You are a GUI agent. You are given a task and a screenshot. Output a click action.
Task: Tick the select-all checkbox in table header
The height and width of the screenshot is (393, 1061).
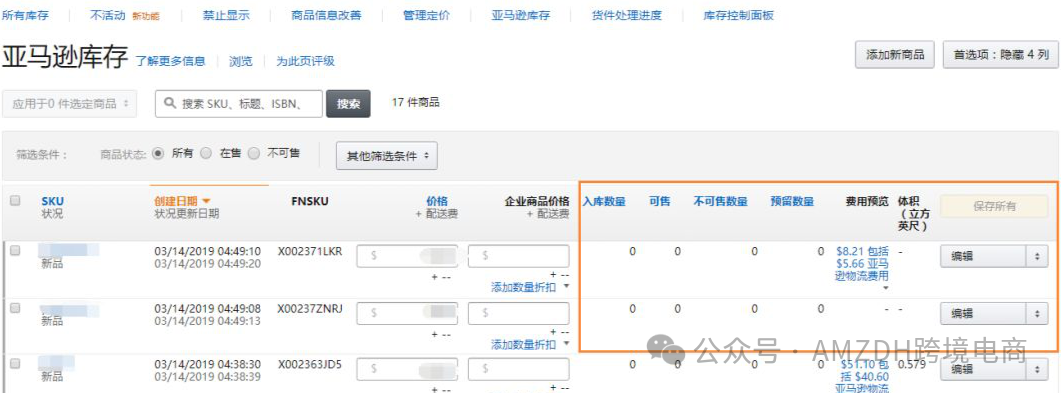tap(15, 200)
